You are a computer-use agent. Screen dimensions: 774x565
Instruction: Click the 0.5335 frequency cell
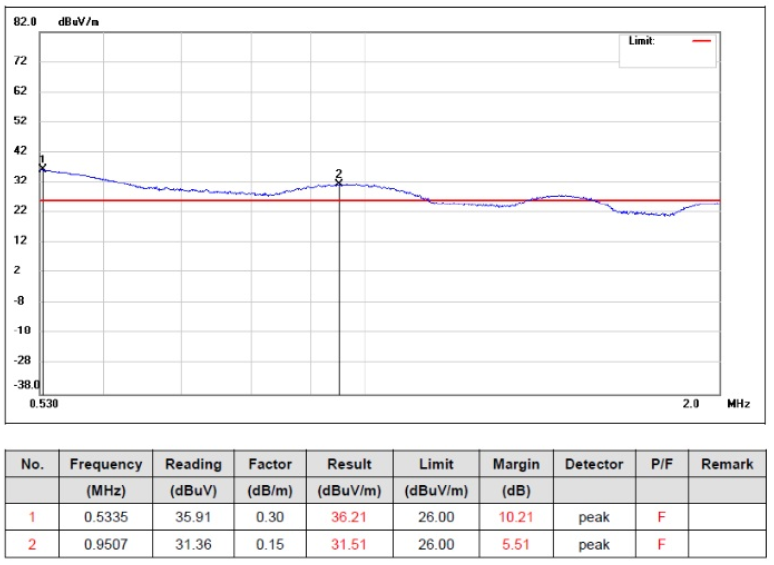[x=106, y=518]
